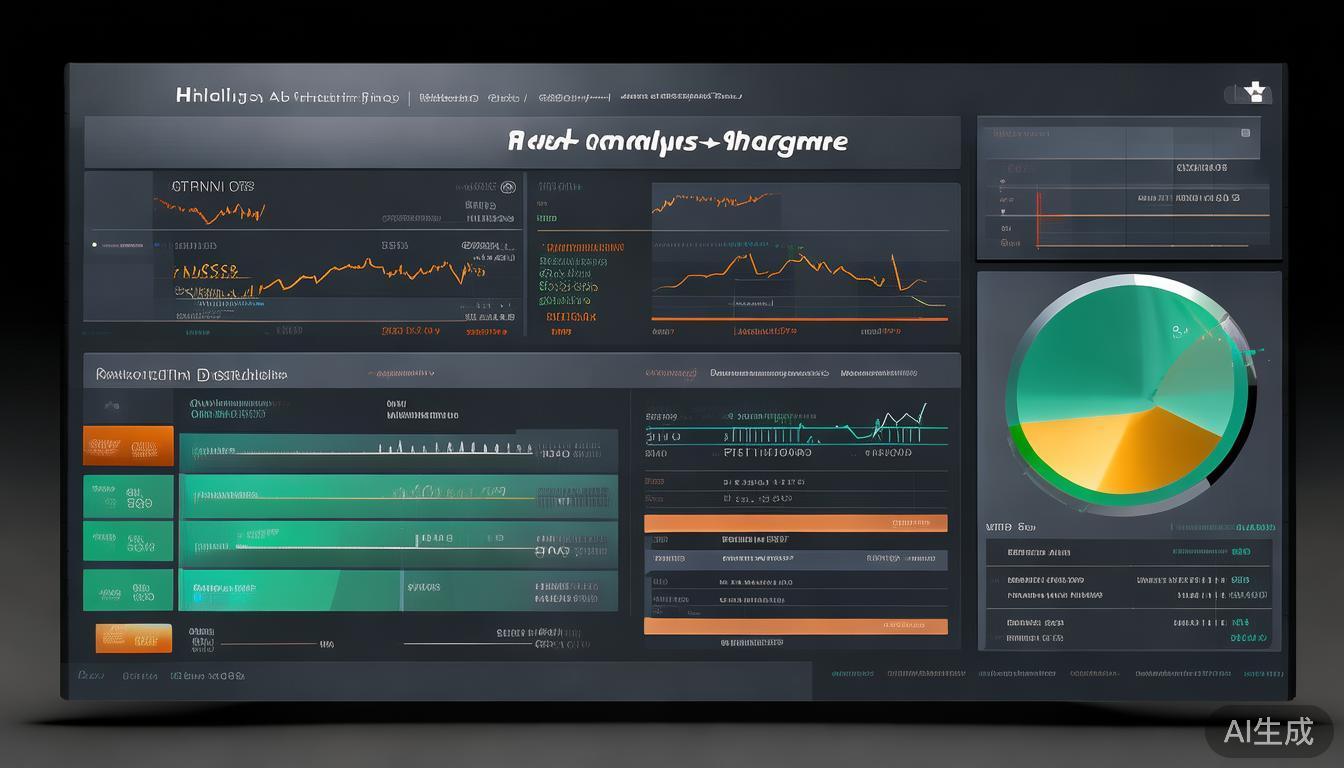
Task: Click the small square icon in top-right mini chart panel
Action: click(1245, 132)
